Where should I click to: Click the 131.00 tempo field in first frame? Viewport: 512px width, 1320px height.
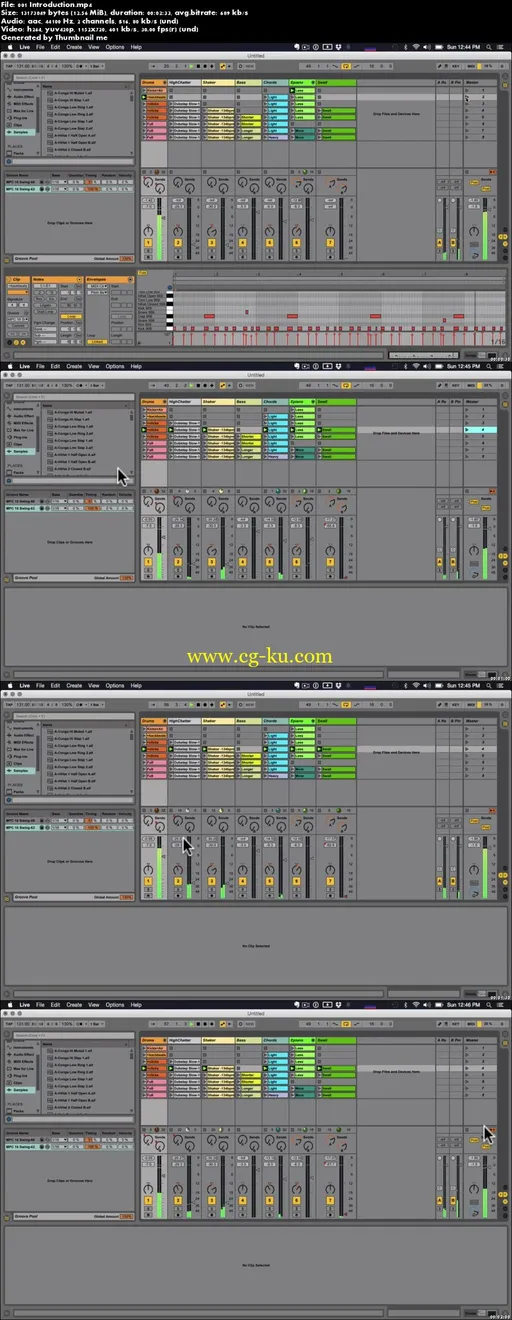click(x=24, y=65)
